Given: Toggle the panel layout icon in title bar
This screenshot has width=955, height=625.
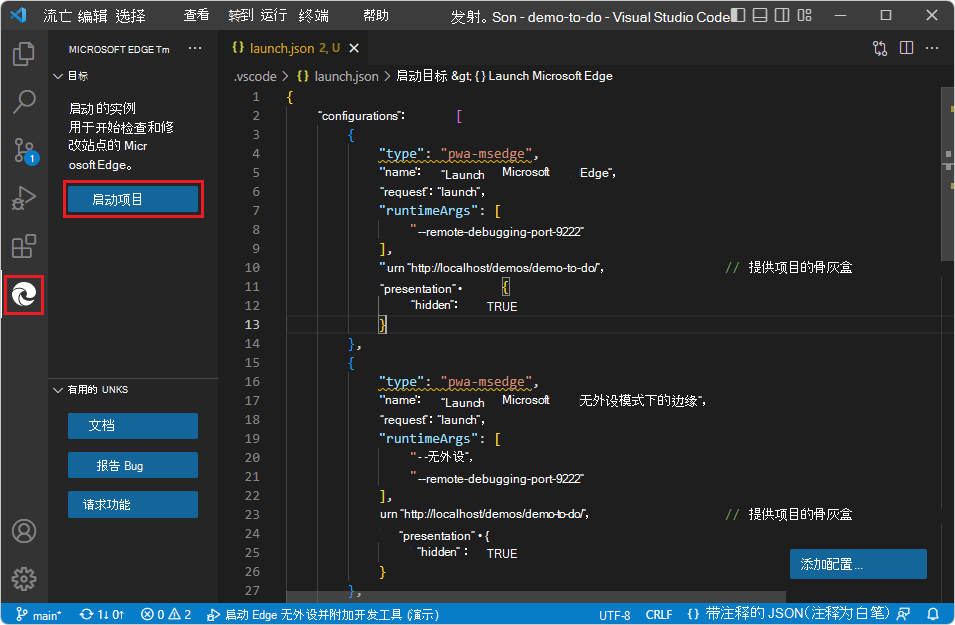Looking at the screenshot, I should pos(761,16).
